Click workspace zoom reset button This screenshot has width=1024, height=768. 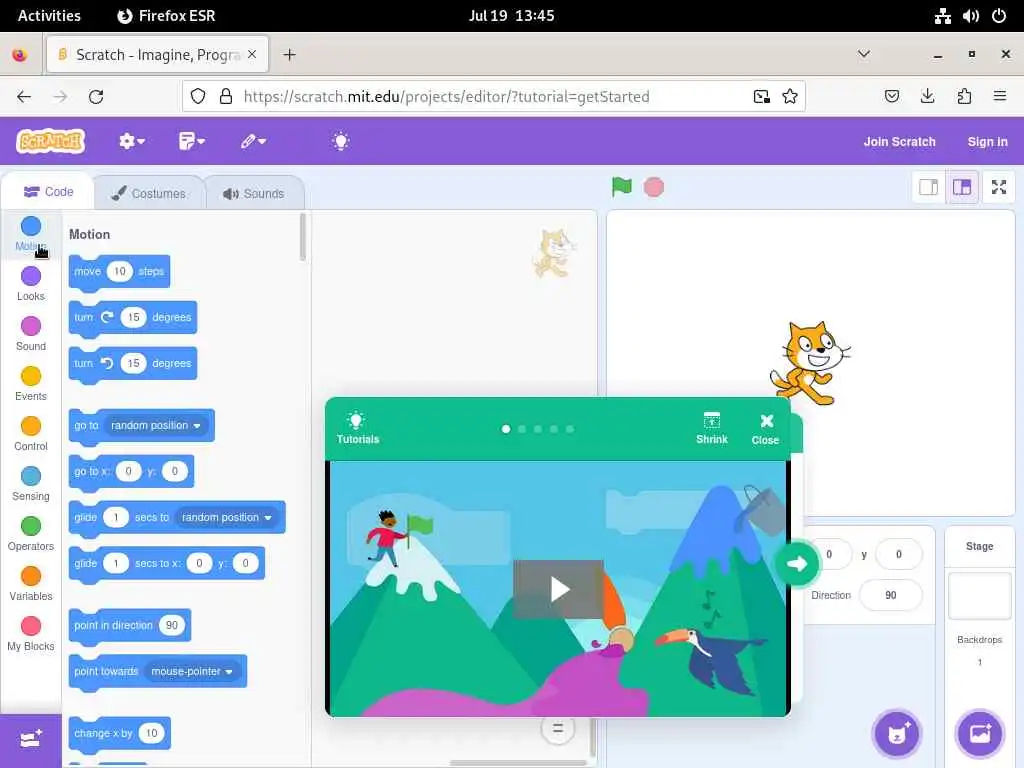pos(558,728)
